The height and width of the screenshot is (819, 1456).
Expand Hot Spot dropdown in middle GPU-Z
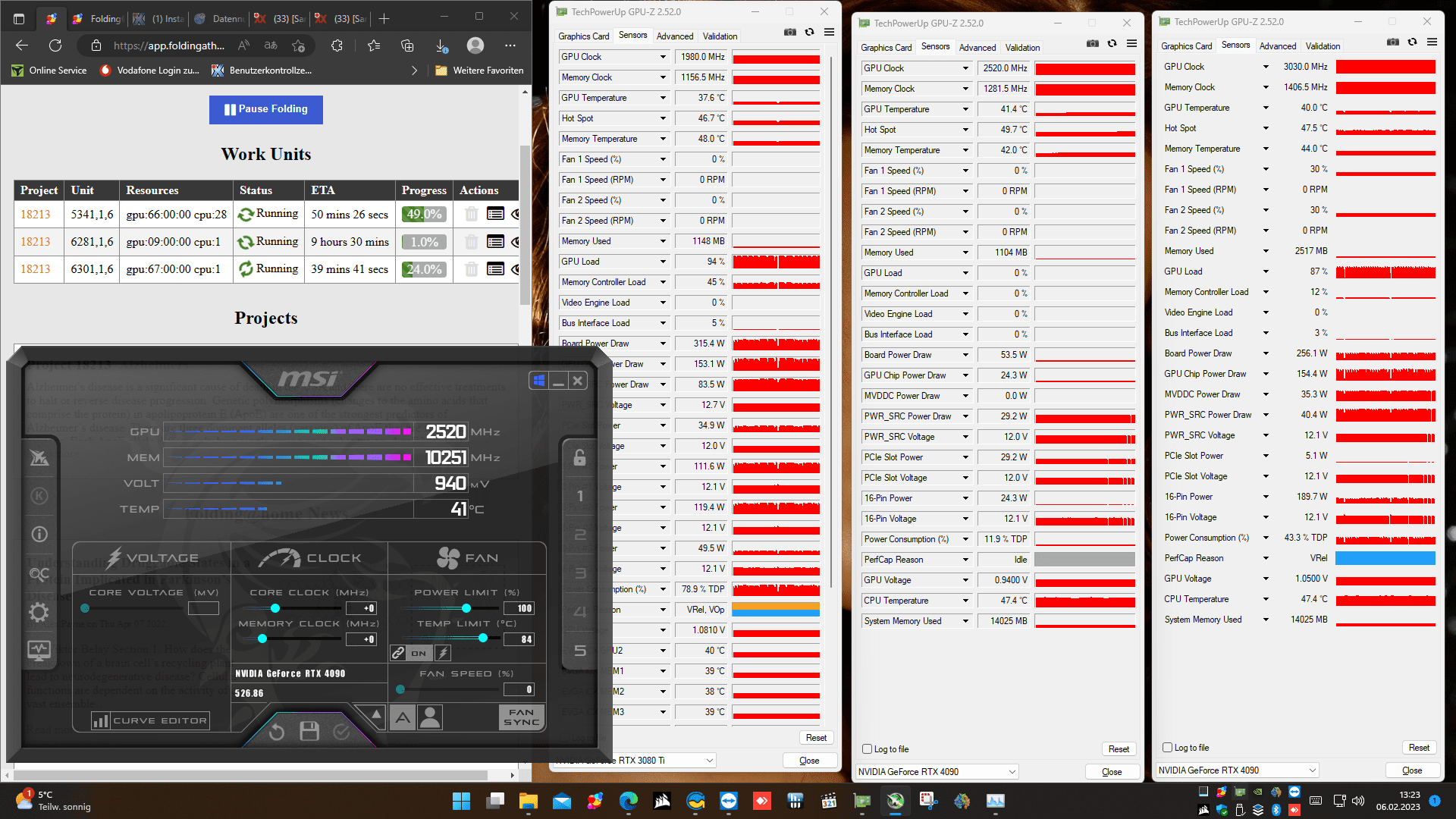click(x=965, y=130)
